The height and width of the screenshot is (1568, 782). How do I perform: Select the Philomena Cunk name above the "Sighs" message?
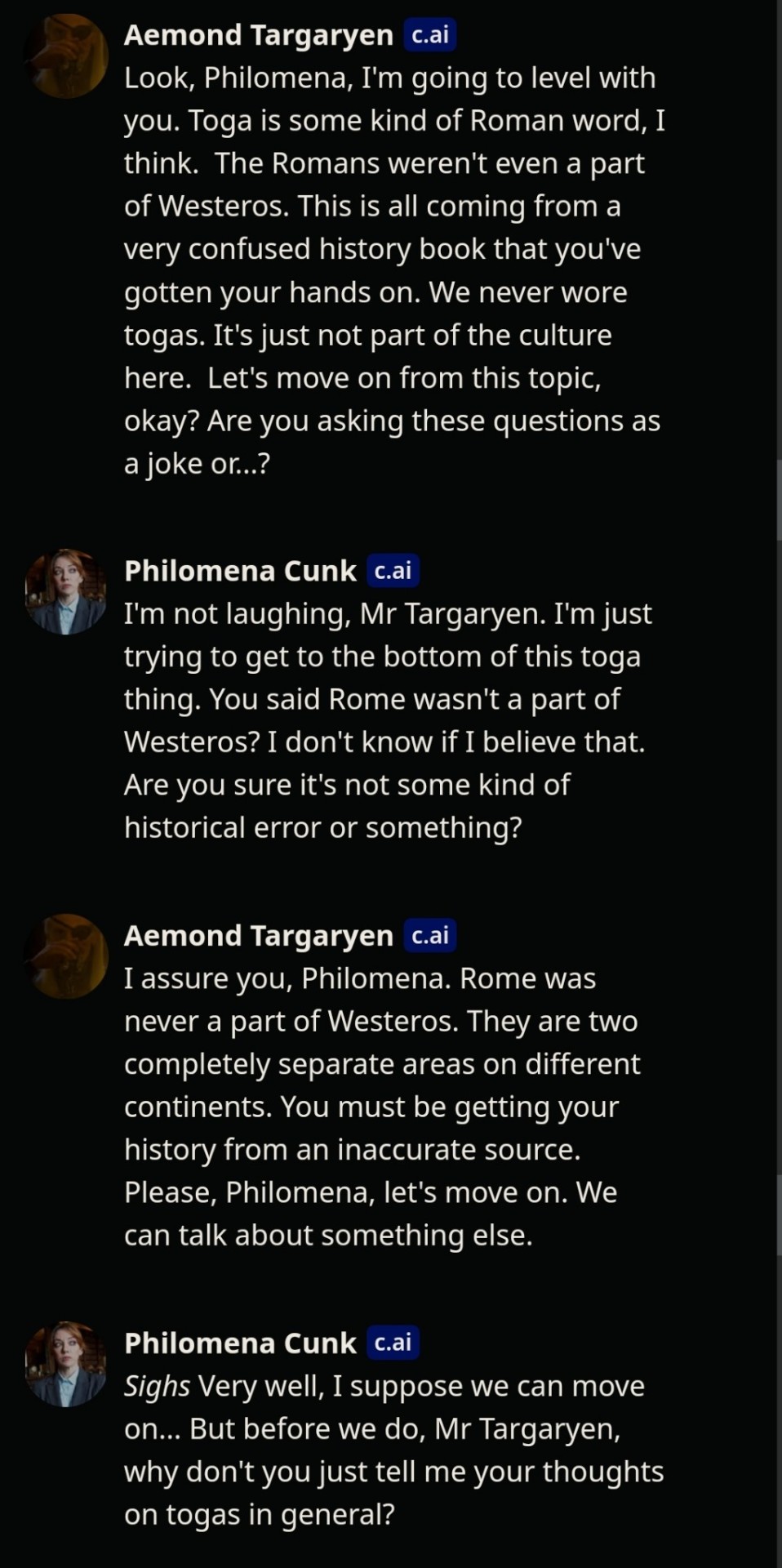(240, 1343)
